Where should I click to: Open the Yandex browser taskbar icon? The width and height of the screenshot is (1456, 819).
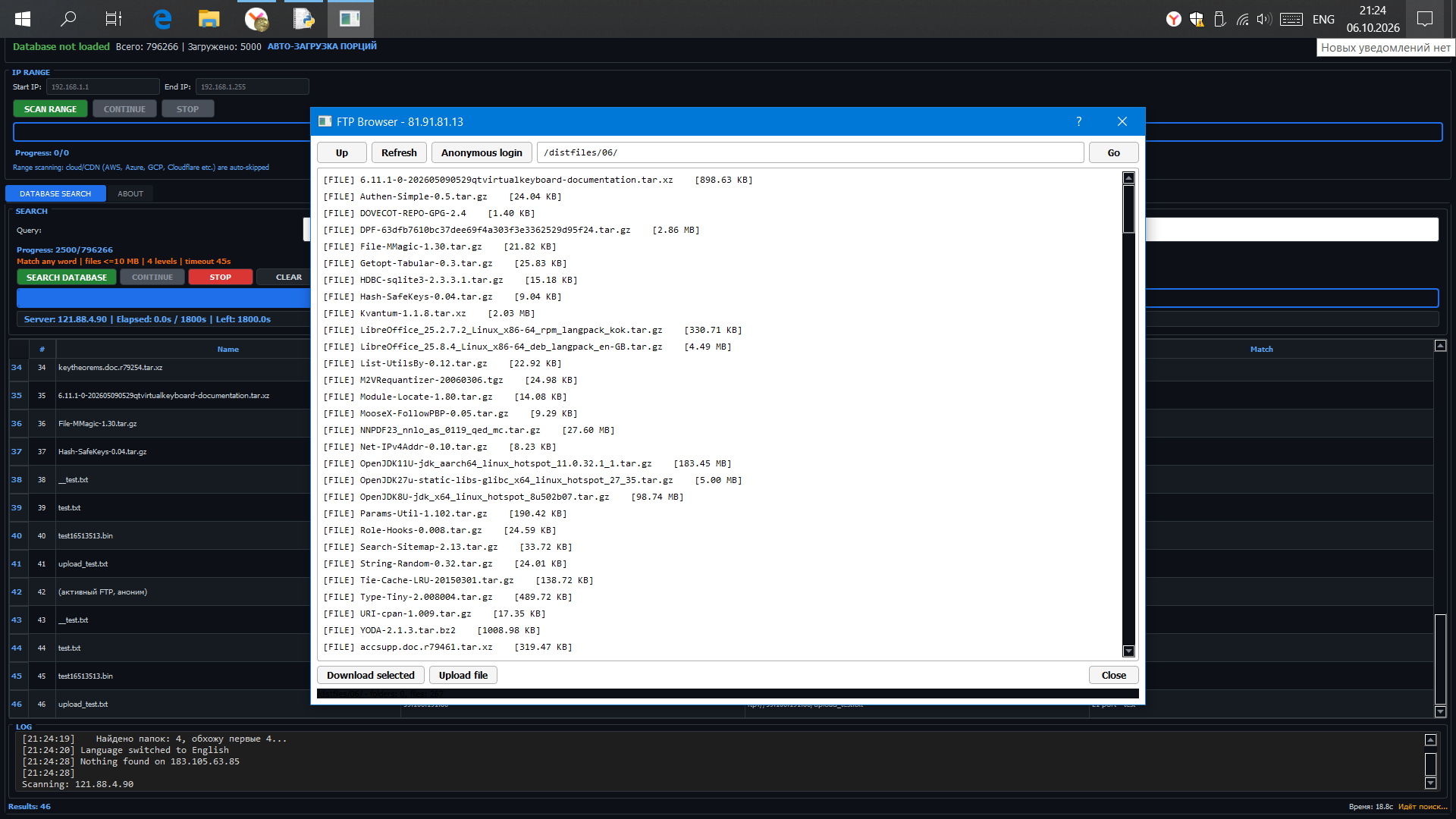click(x=256, y=19)
